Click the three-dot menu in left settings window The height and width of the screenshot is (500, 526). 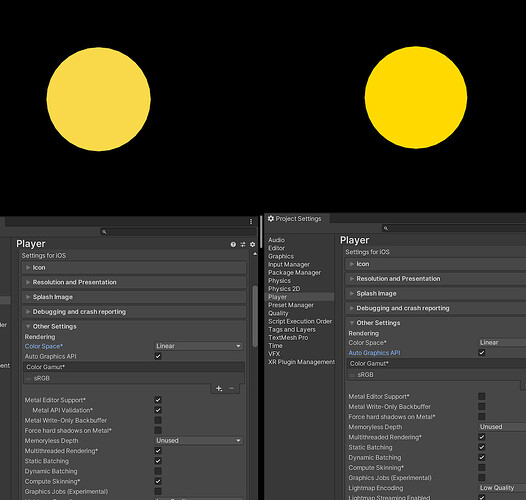(251, 221)
